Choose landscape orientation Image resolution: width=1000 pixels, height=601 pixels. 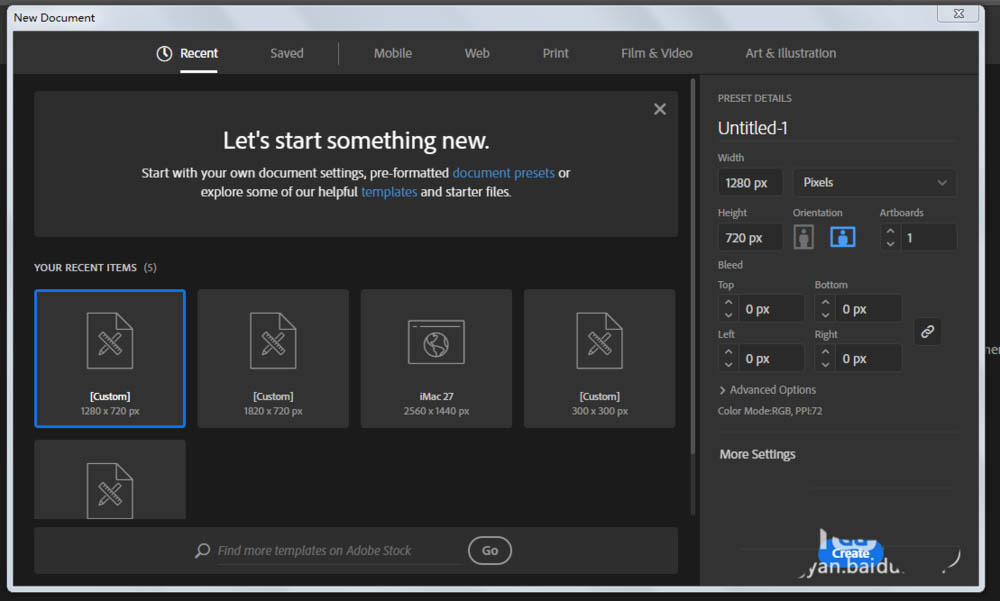(x=842, y=237)
